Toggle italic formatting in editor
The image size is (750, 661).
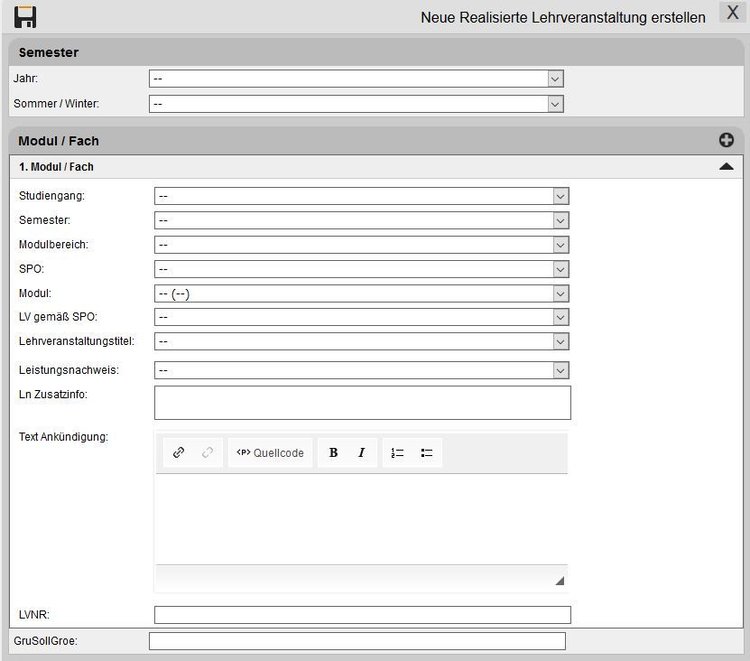[x=361, y=453]
